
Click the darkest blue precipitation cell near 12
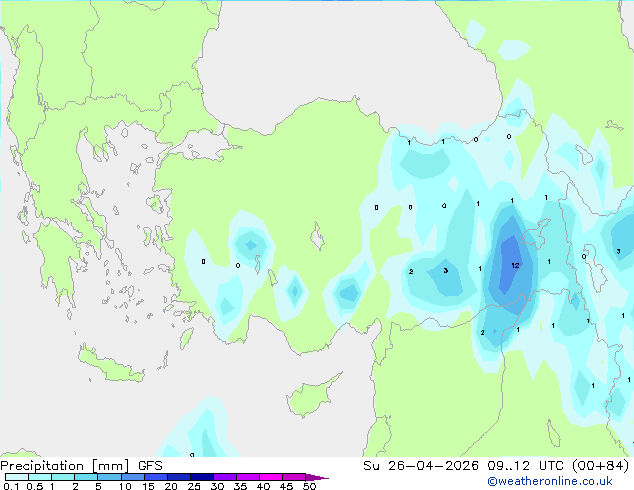(x=510, y=263)
